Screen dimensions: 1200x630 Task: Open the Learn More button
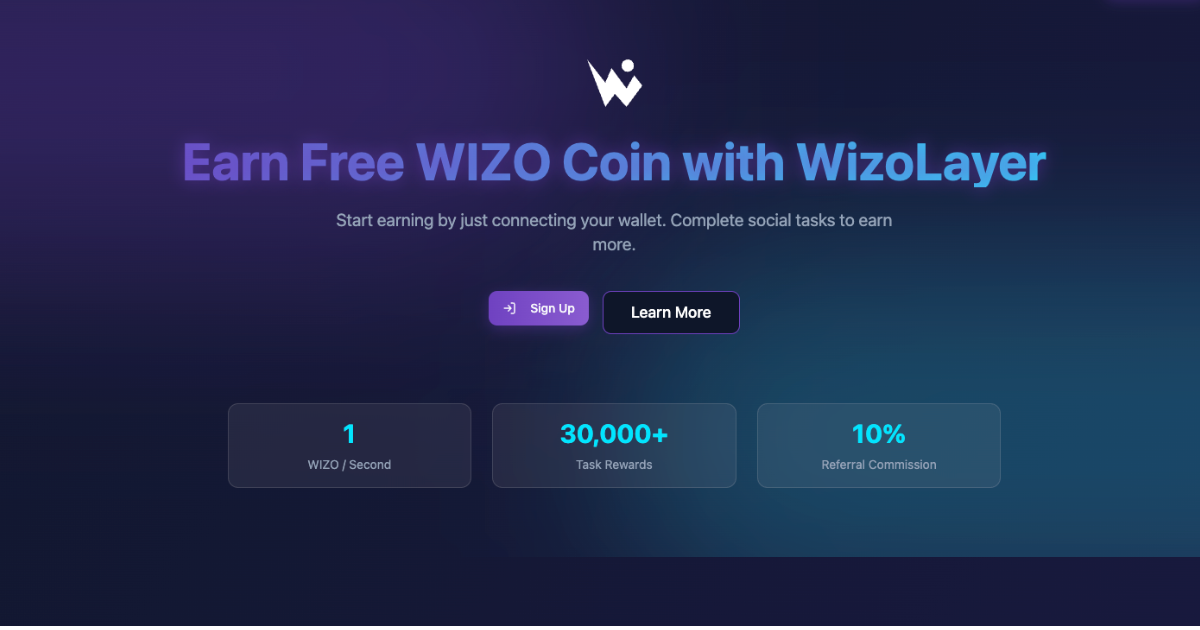coord(671,312)
